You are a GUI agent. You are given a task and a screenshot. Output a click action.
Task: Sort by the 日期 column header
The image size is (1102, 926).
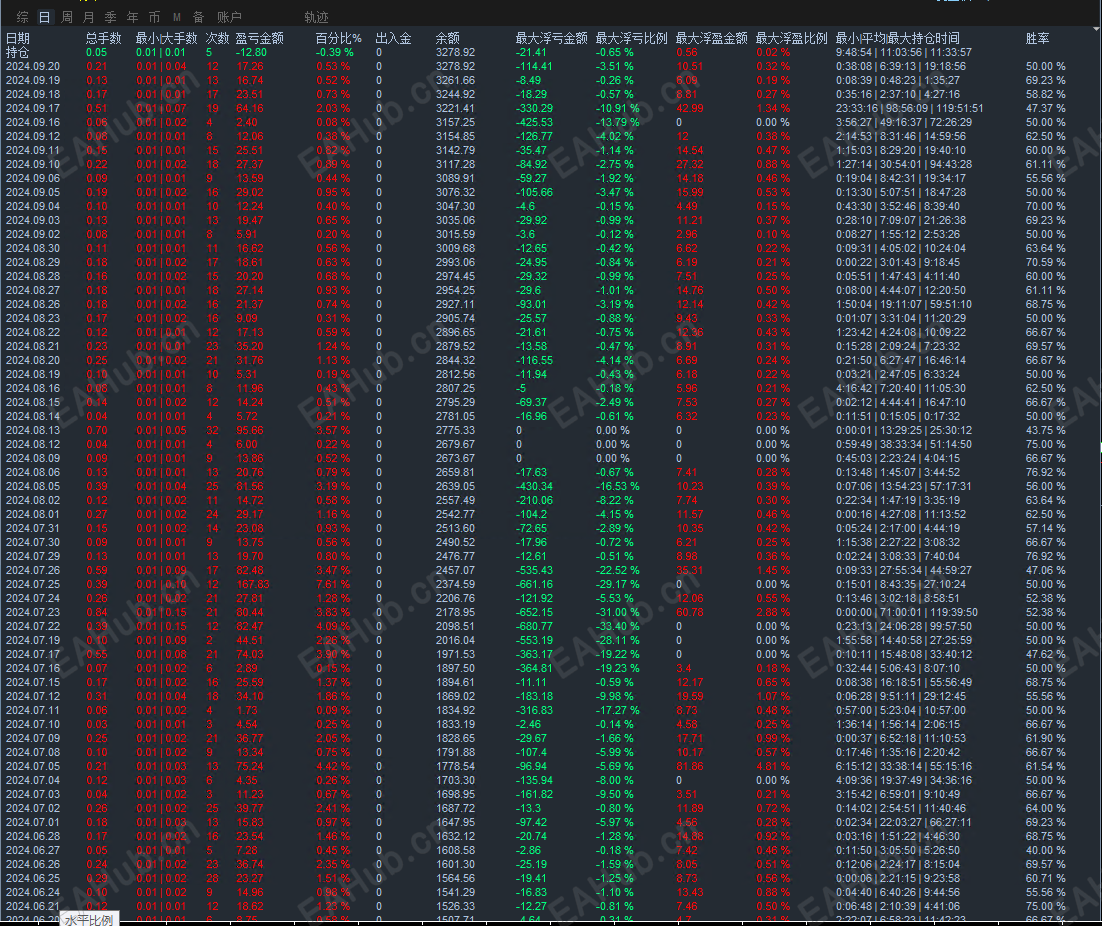[18, 39]
